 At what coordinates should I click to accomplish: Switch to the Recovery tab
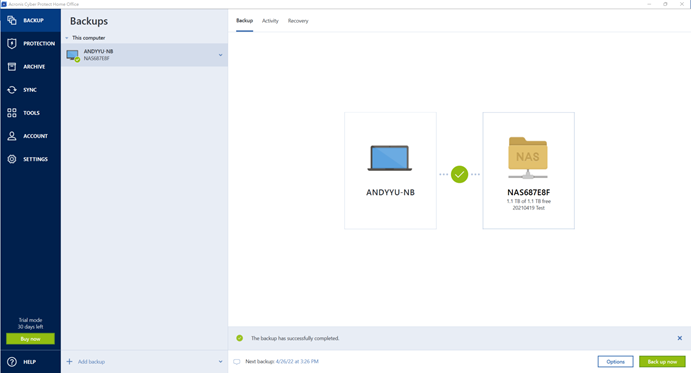click(298, 21)
